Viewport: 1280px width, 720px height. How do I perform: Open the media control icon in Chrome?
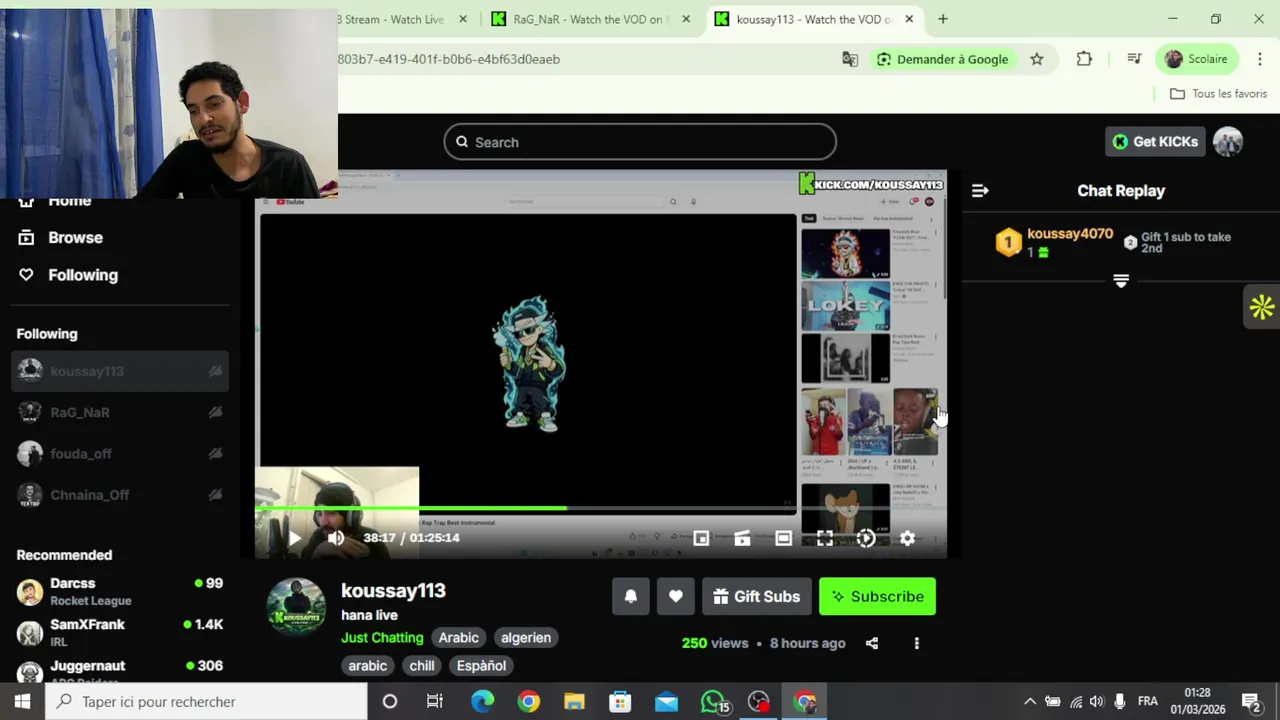(1134, 59)
